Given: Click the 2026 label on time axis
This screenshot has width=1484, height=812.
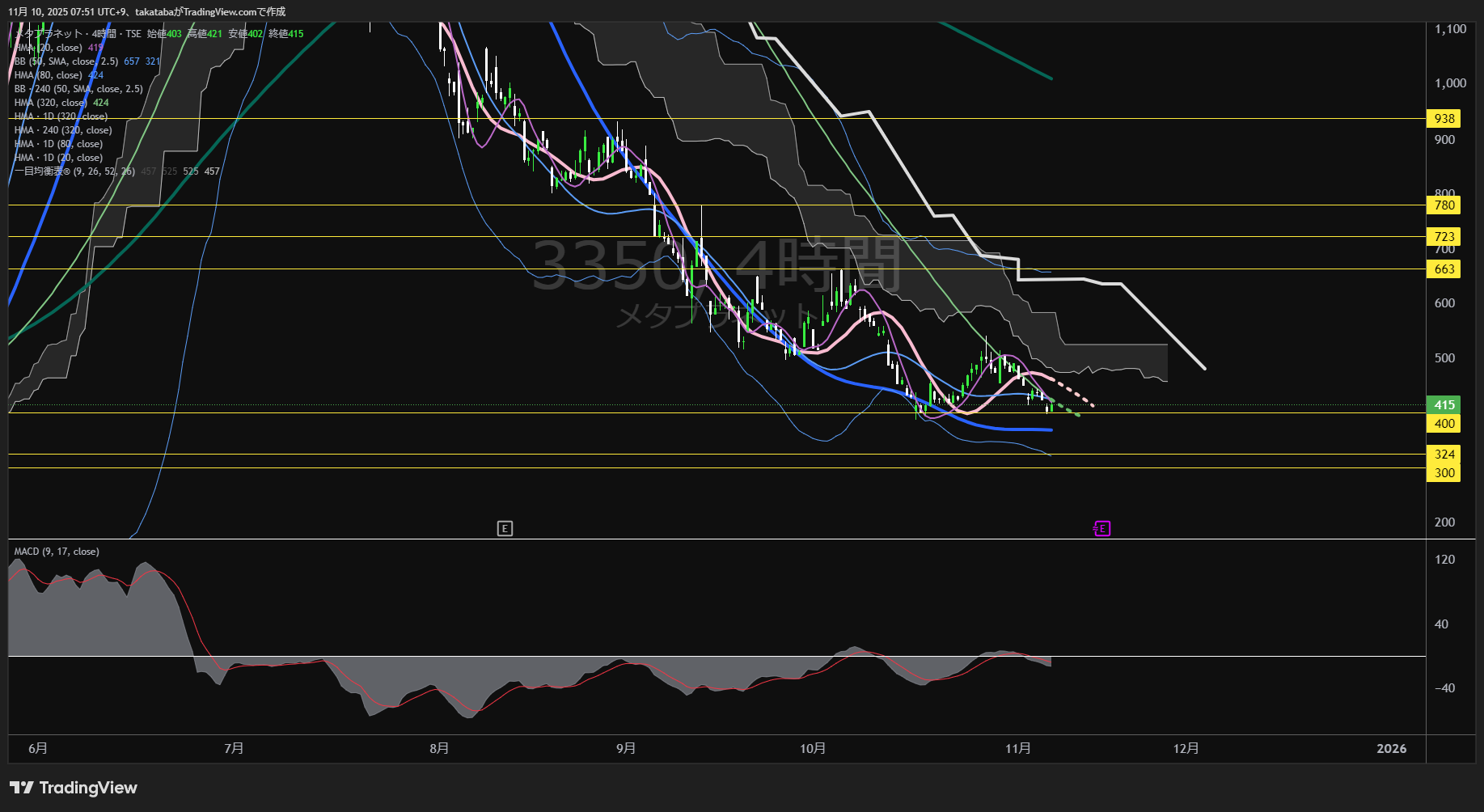Looking at the screenshot, I should 1391,749.
